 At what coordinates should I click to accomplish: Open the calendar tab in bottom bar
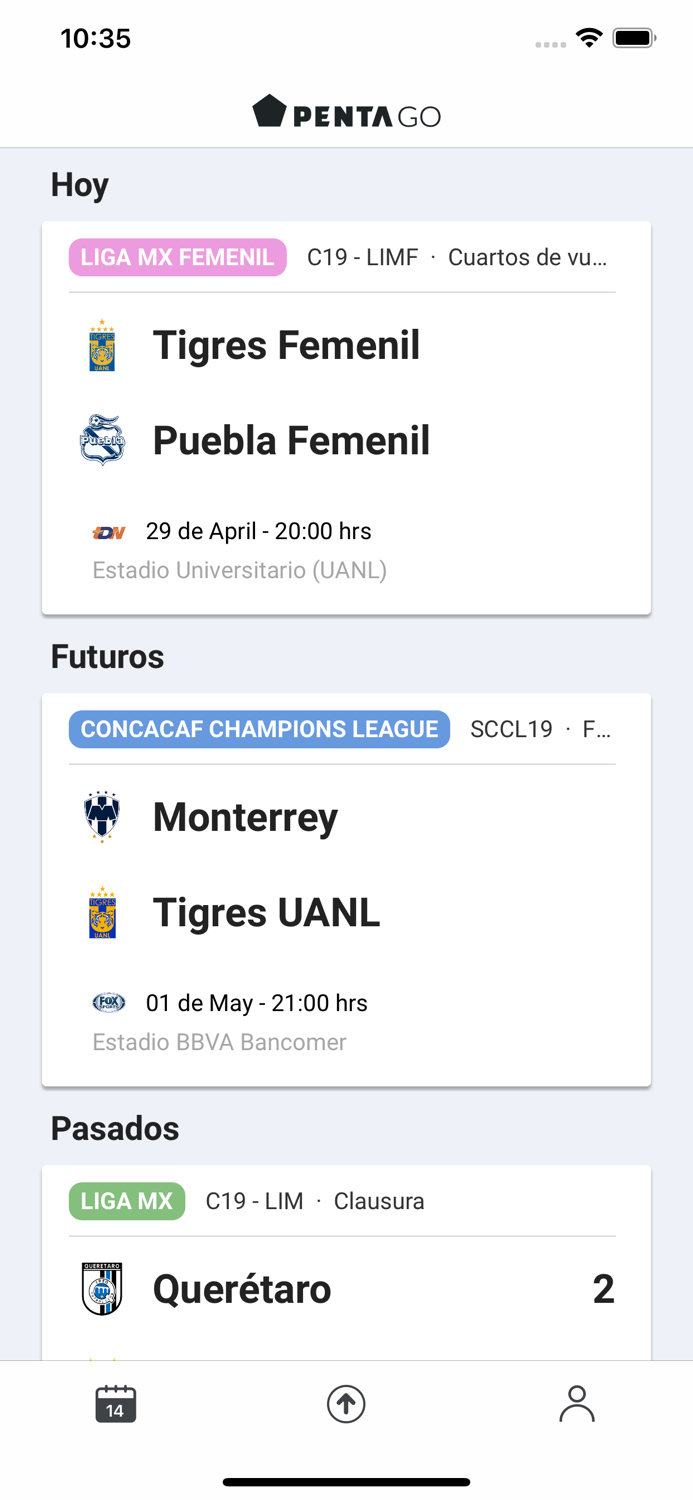(x=115, y=1404)
